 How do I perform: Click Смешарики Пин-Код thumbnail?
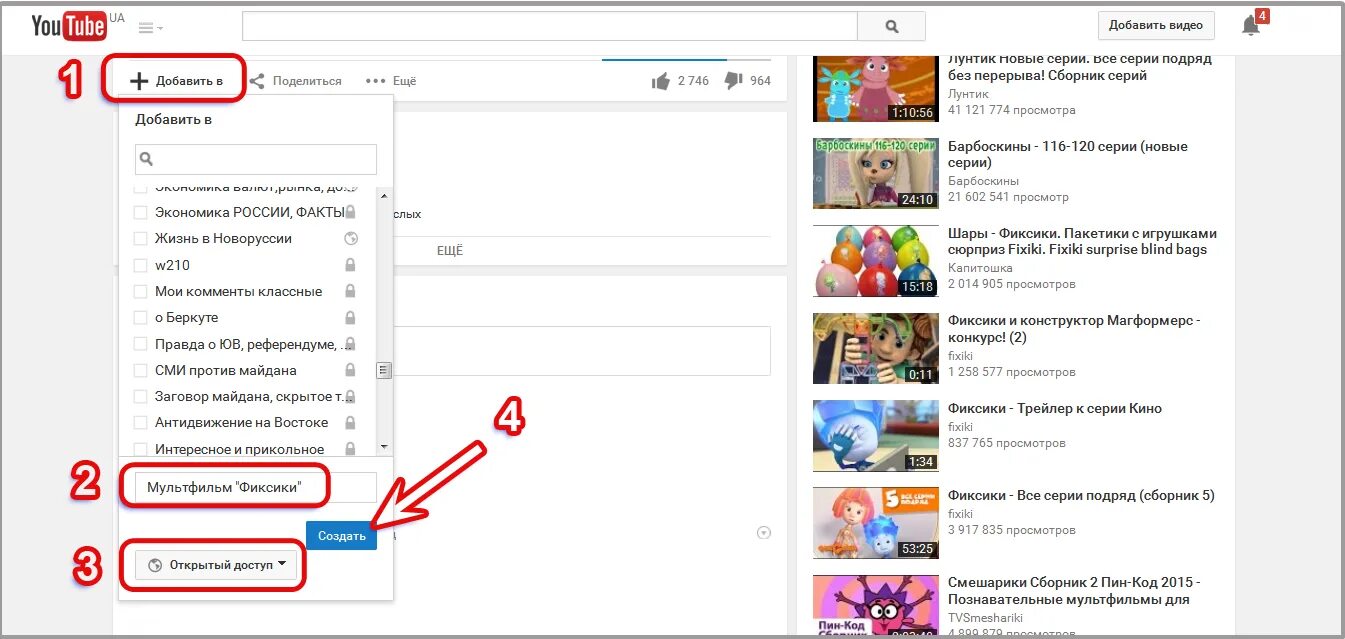(876, 606)
